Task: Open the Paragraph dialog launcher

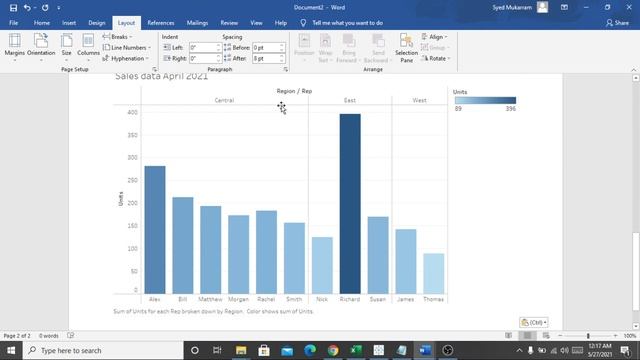Action: tap(286, 69)
